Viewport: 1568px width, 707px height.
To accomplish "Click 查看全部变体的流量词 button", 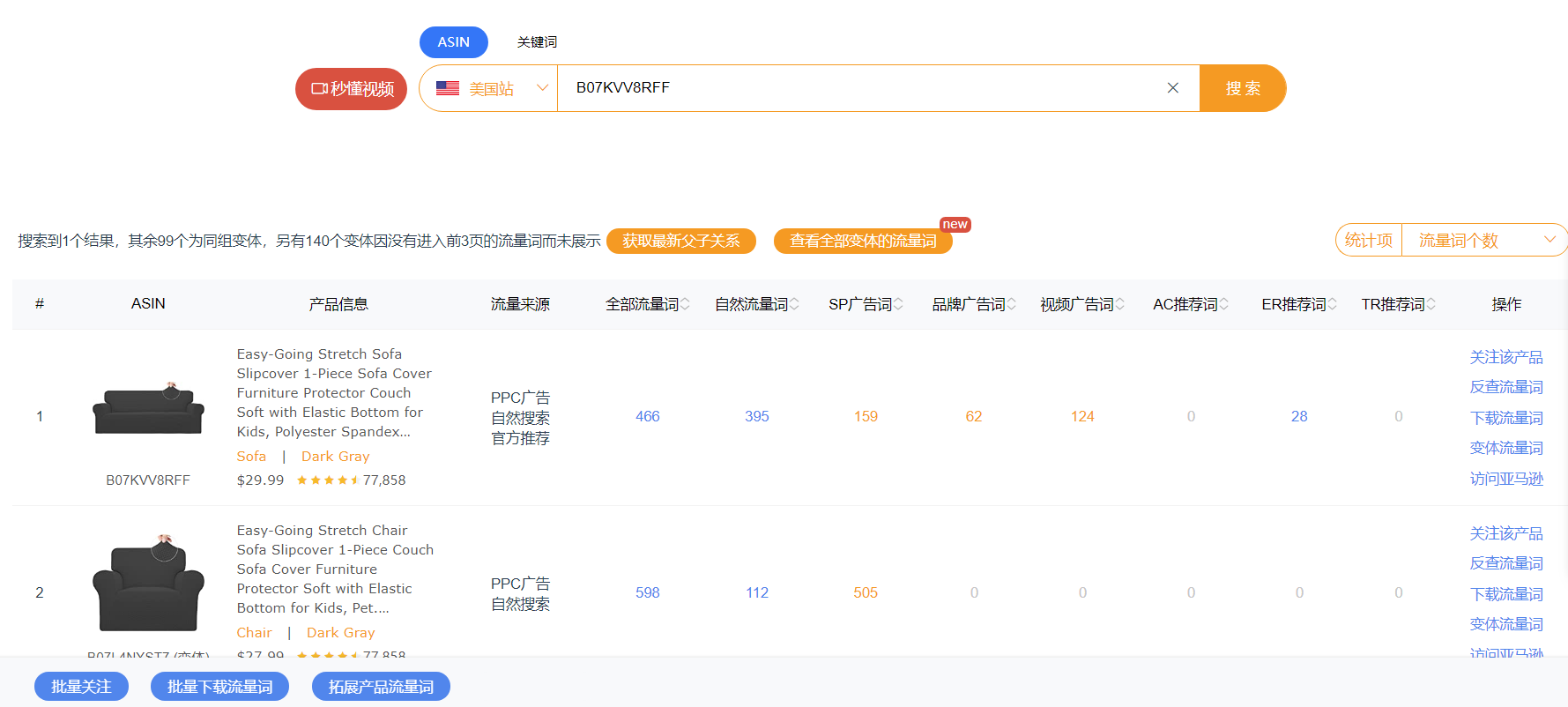I will (x=862, y=241).
